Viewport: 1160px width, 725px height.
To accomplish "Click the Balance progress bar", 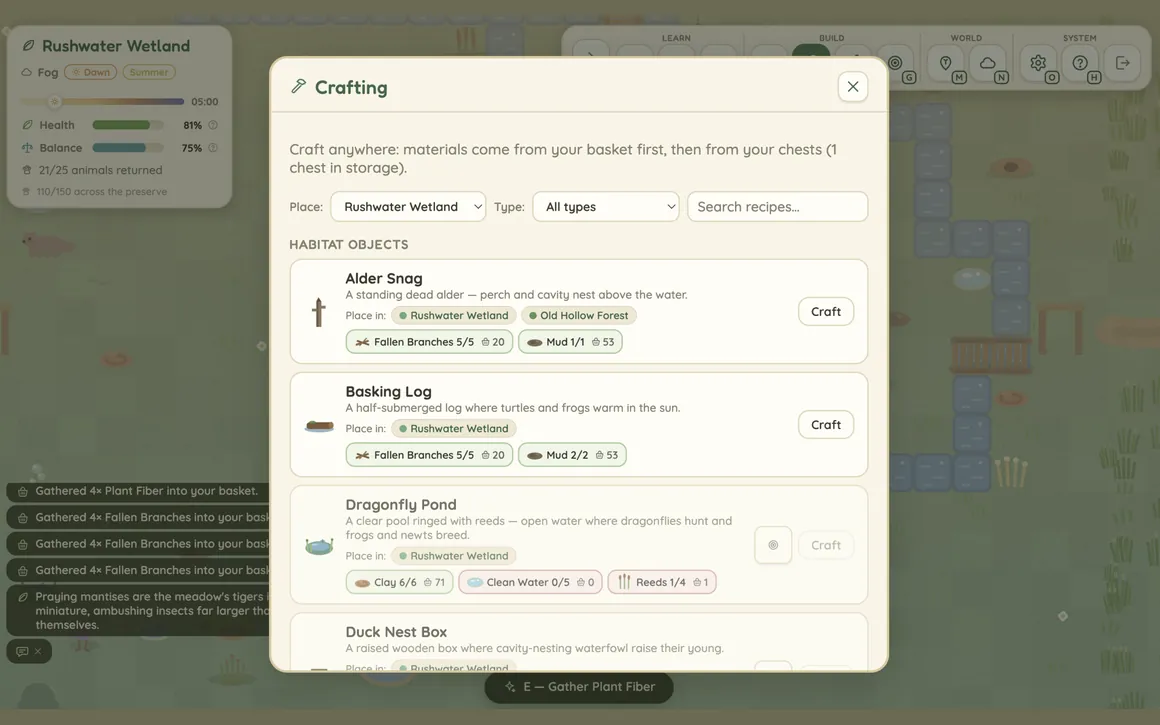I will point(127,148).
